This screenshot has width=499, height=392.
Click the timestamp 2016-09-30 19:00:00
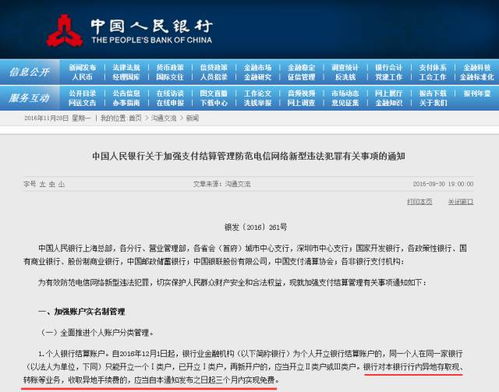click(443, 184)
